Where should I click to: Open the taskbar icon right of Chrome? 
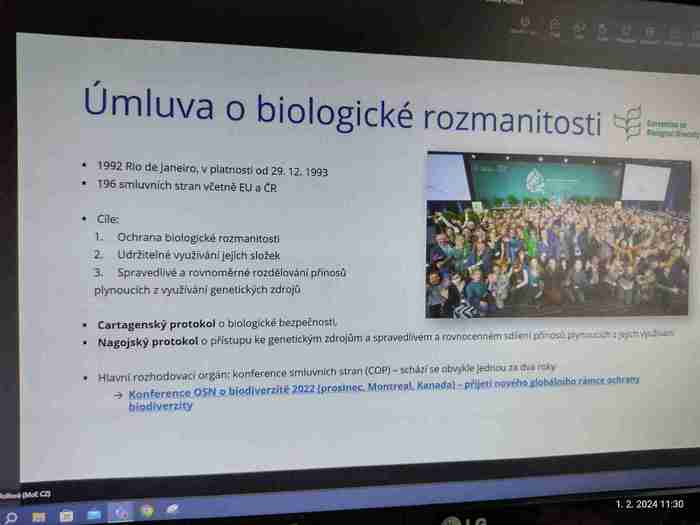click(172, 509)
